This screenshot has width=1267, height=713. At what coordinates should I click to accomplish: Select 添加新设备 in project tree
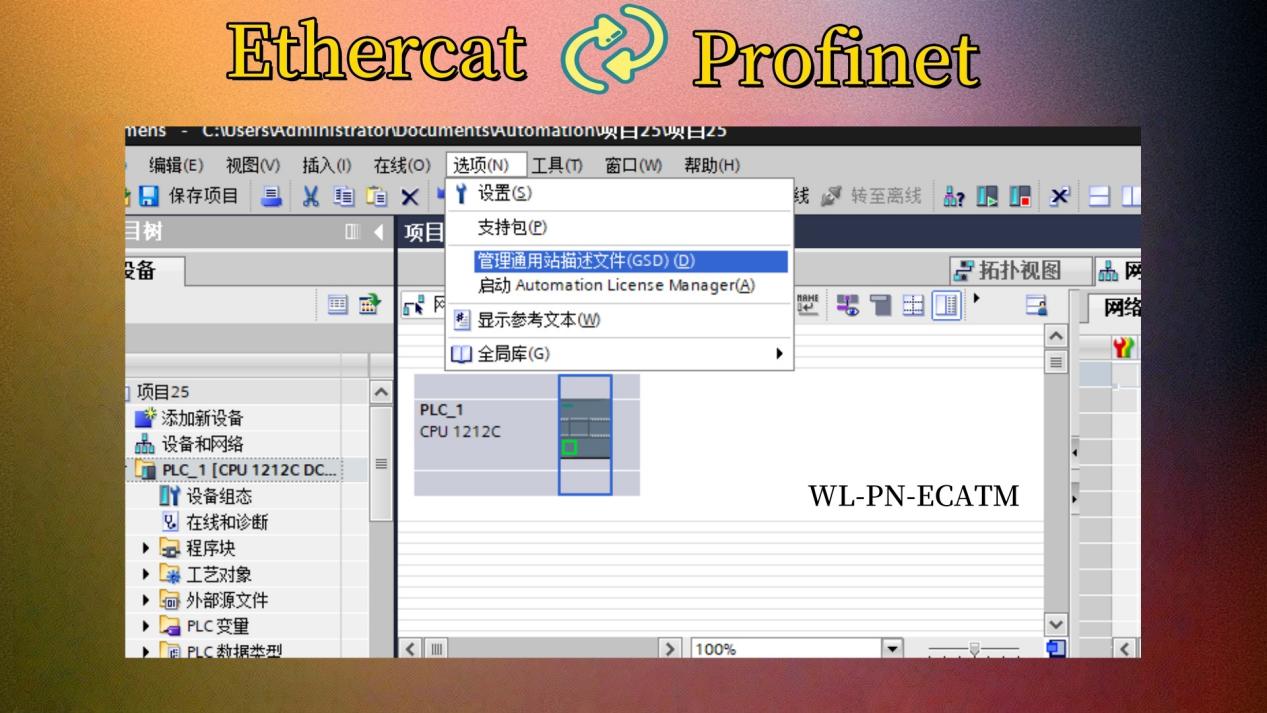[x=203, y=418]
